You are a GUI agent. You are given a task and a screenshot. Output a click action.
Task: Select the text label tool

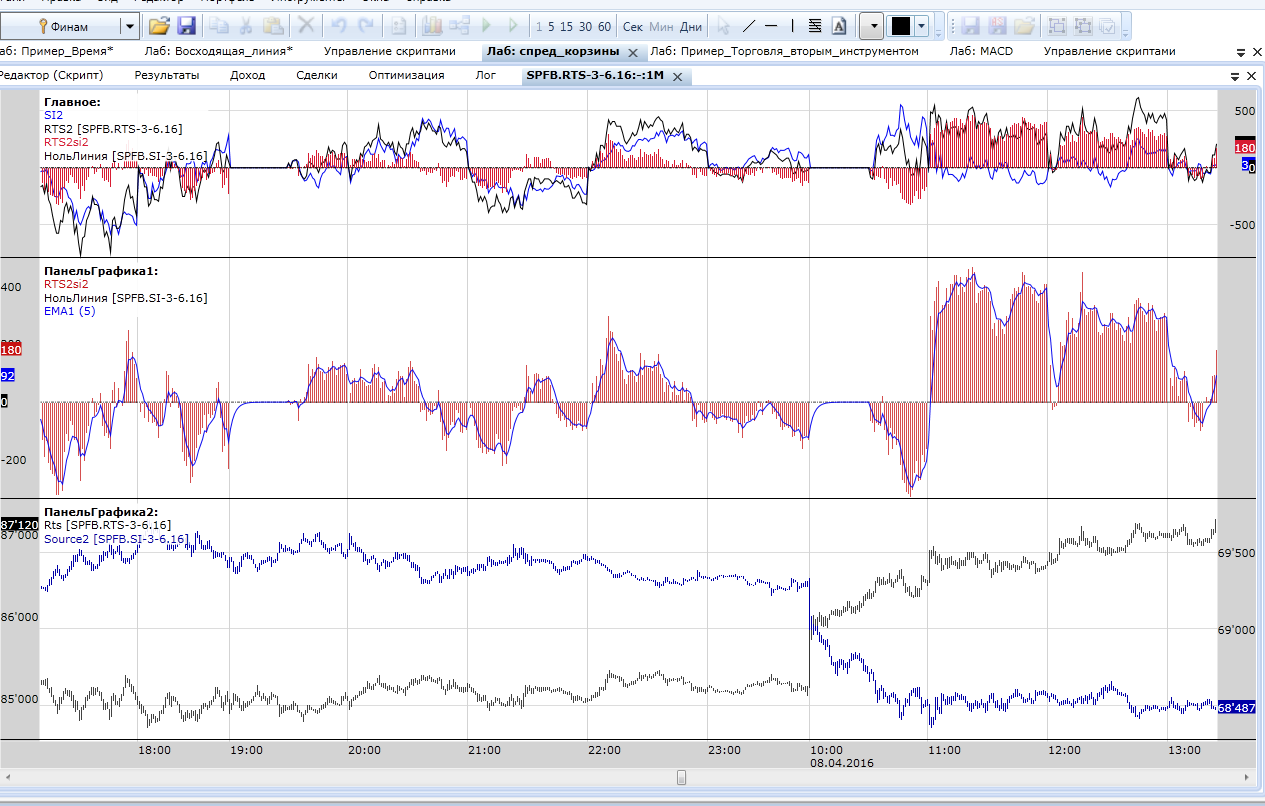pyautogui.click(x=839, y=26)
